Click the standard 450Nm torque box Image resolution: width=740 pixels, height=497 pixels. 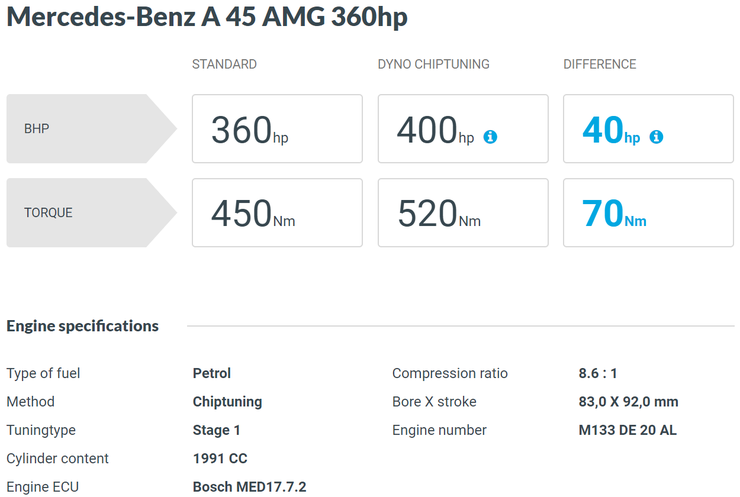[278, 212]
